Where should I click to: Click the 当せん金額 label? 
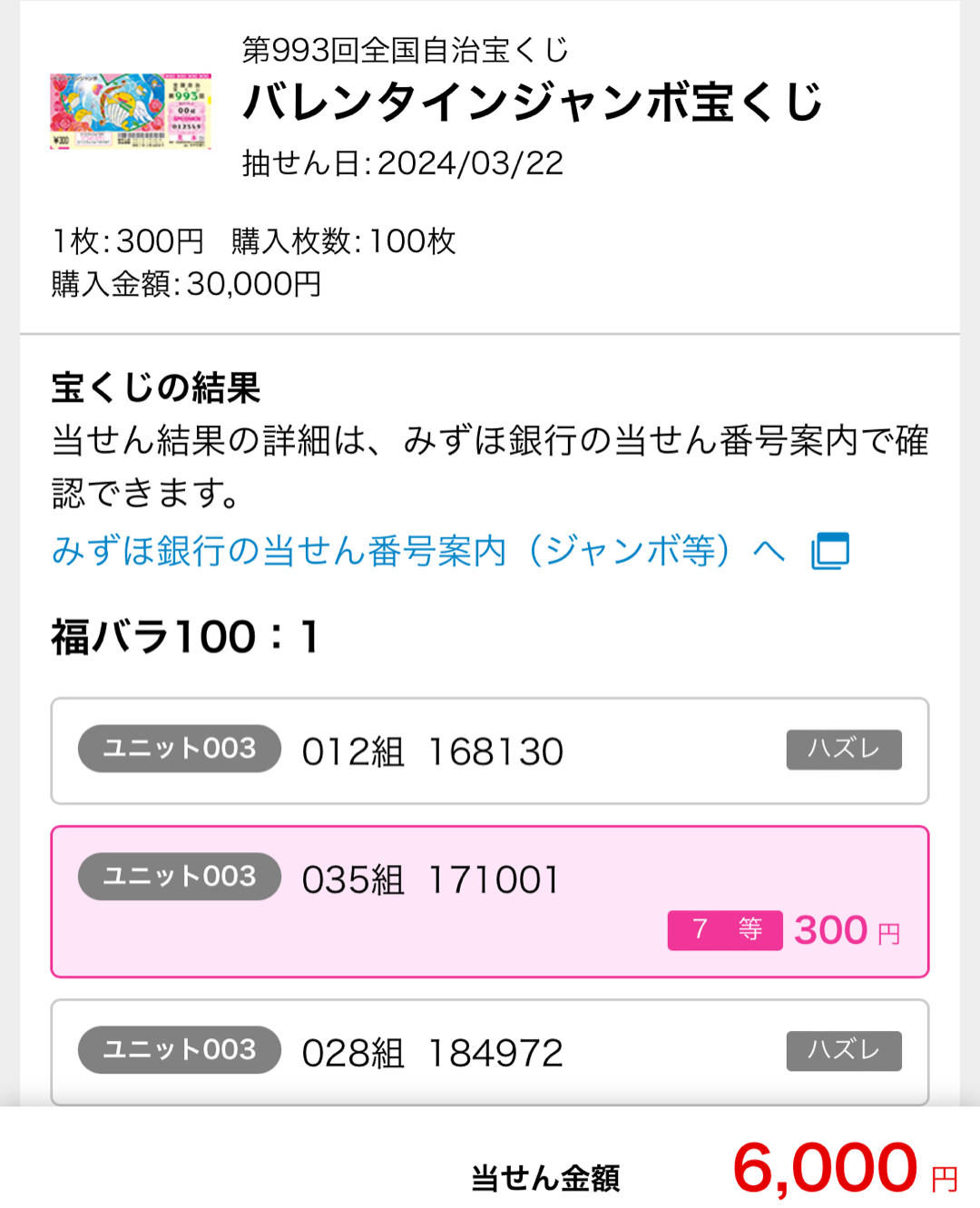545,1178
